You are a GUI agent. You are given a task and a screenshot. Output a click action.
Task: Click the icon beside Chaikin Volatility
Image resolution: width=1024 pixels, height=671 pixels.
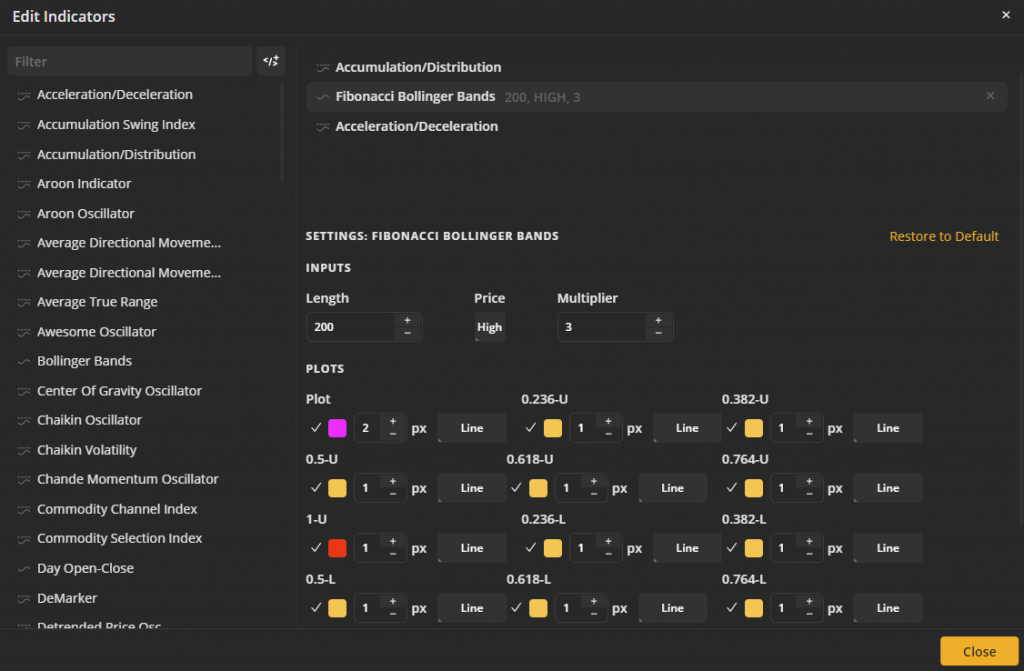23,450
